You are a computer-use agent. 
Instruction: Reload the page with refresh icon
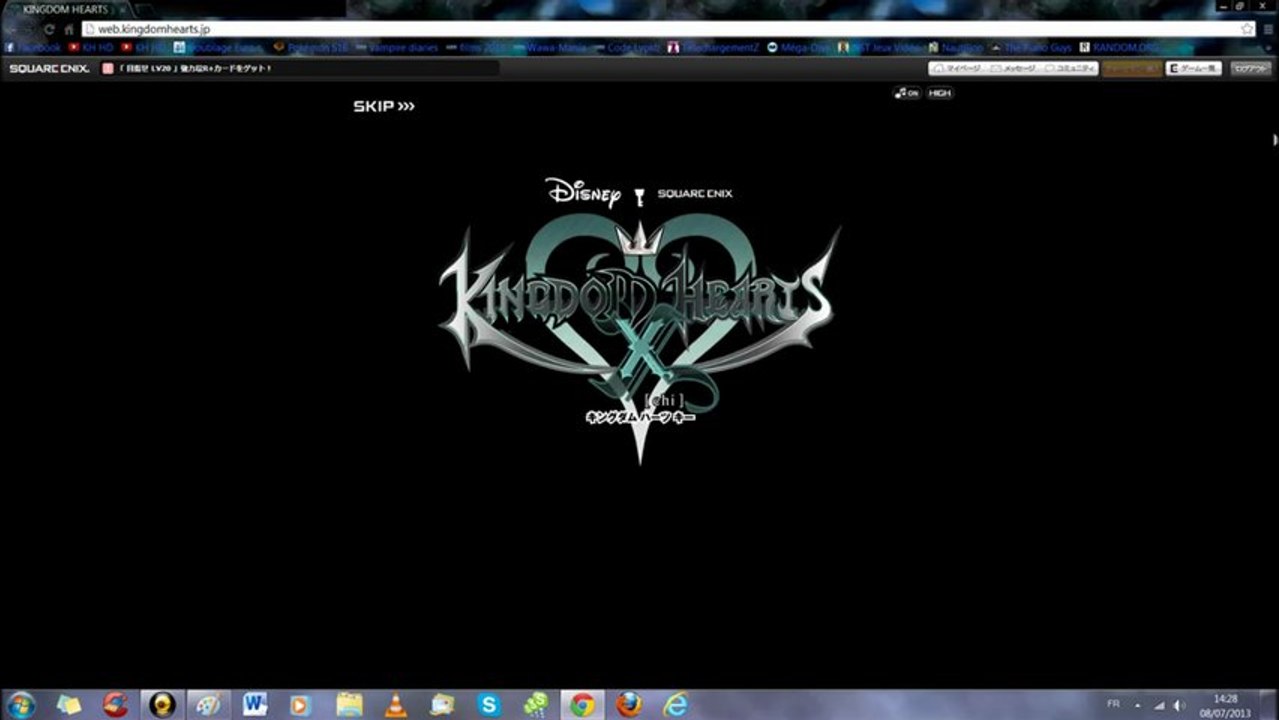coord(49,29)
